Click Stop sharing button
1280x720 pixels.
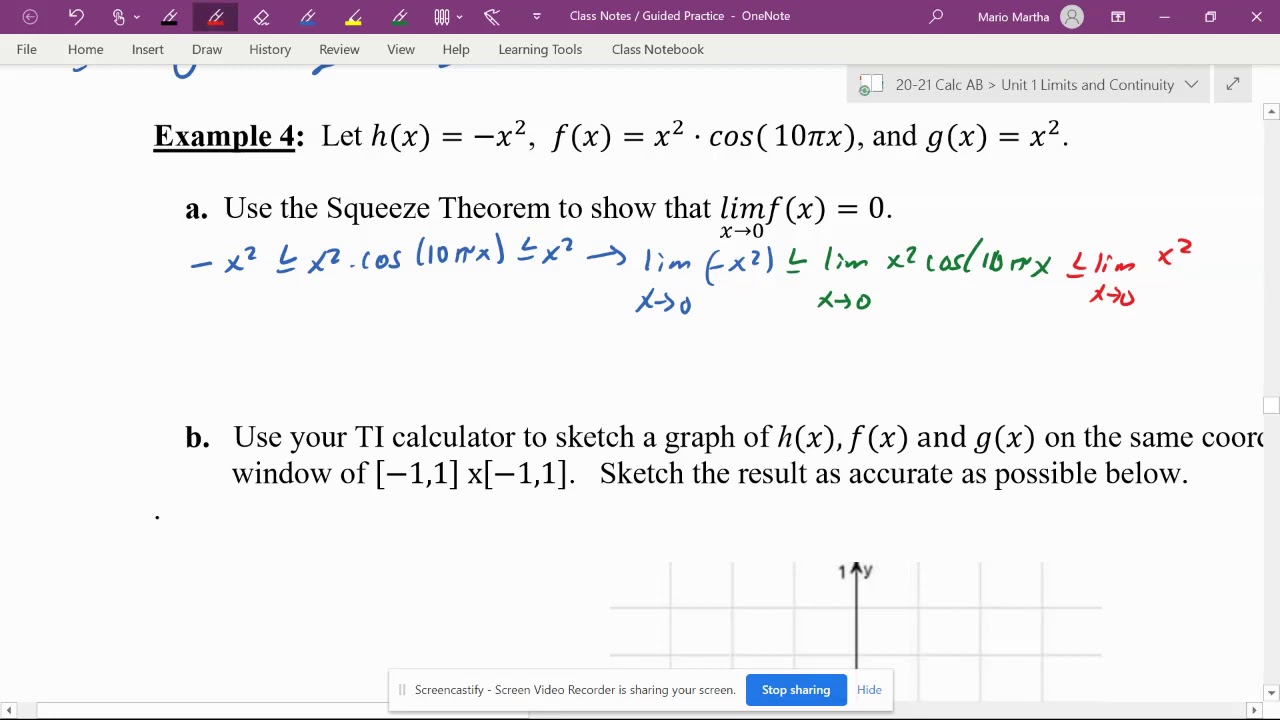coord(796,690)
